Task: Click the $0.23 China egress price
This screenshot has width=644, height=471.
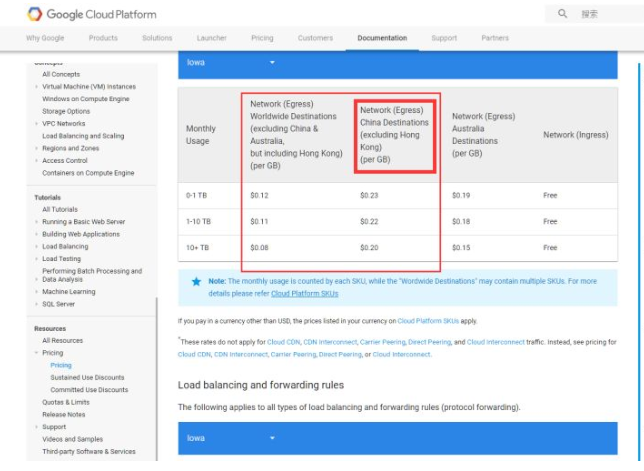Action: click(369, 195)
